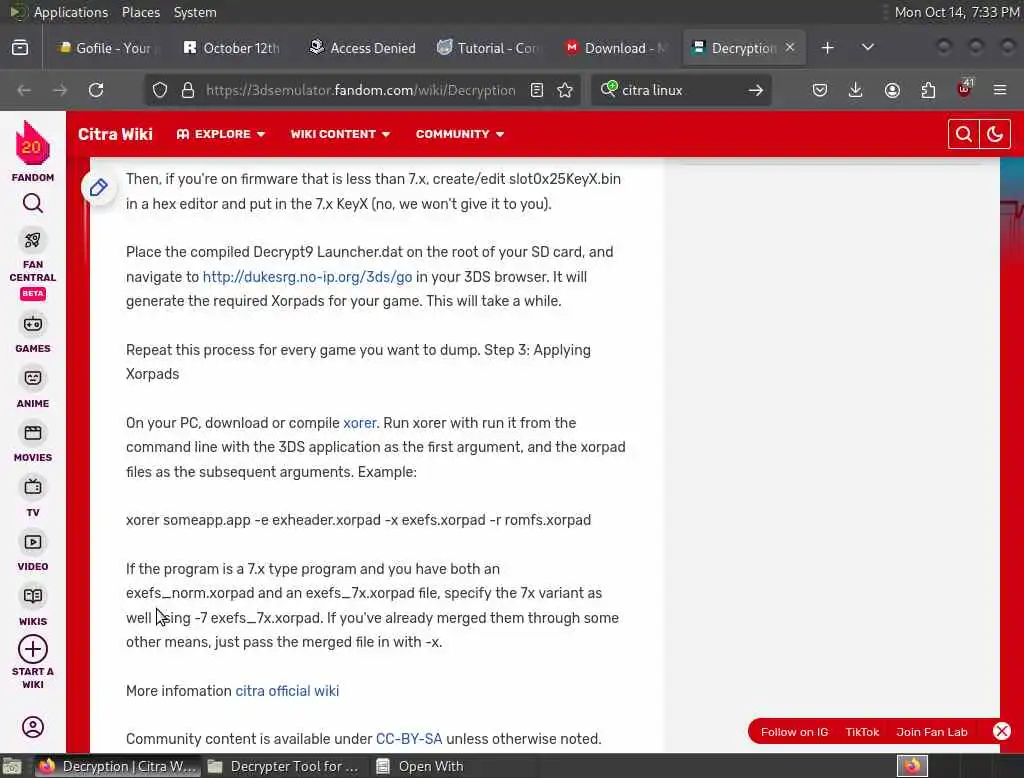The width and height of the screenshot is (1024, 778).
Task: Switch to the October 12th tab
Action: click(232, 48)
